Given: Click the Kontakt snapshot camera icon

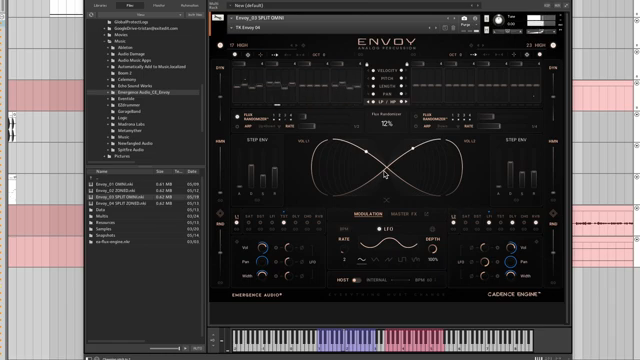Looking at the screenshot, I should [x=464, y=18].
